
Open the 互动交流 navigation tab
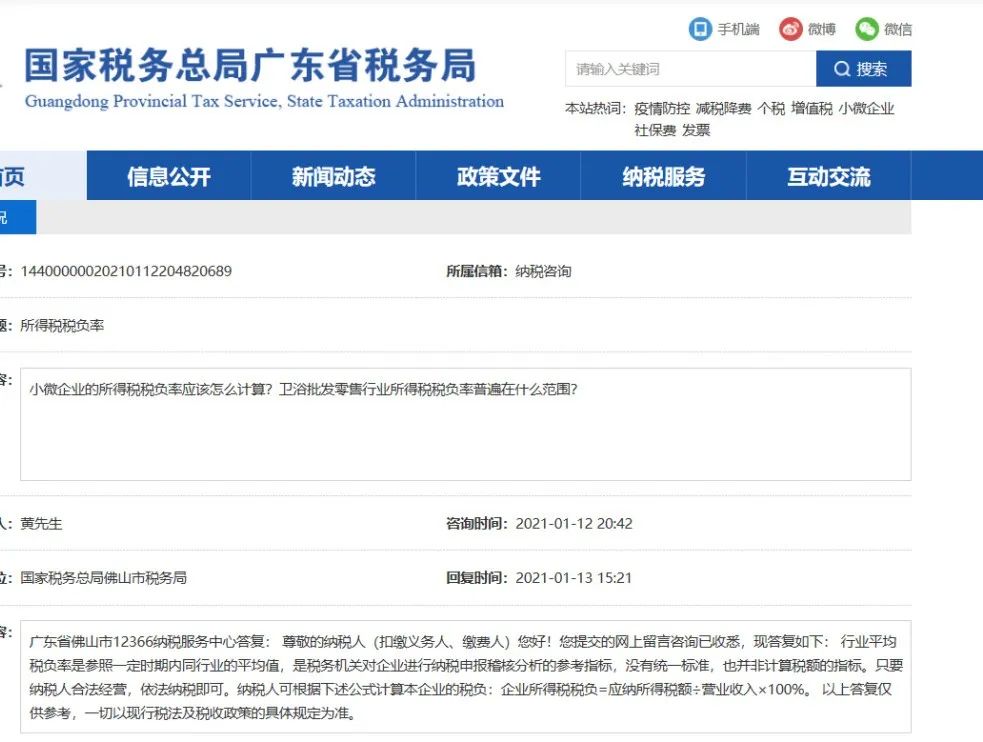829,176
